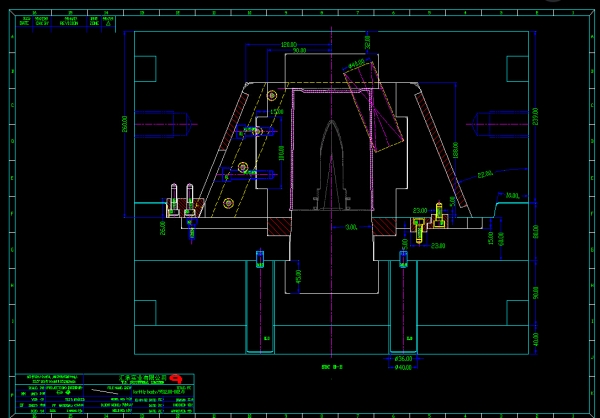The image size is (600, 418).
Task: Select the 22.00 curved leader dimension
Action: 485,175
